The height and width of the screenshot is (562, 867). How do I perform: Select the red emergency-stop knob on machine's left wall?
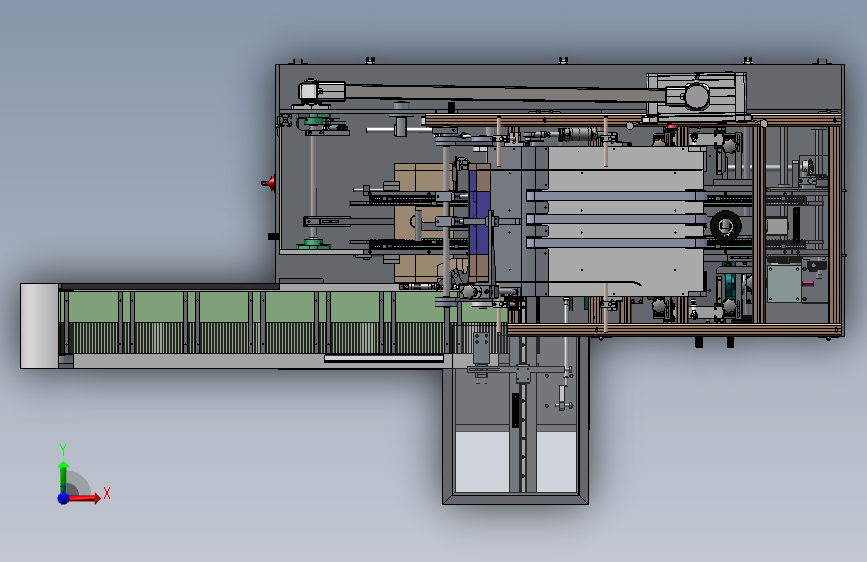tap(269, 183)
